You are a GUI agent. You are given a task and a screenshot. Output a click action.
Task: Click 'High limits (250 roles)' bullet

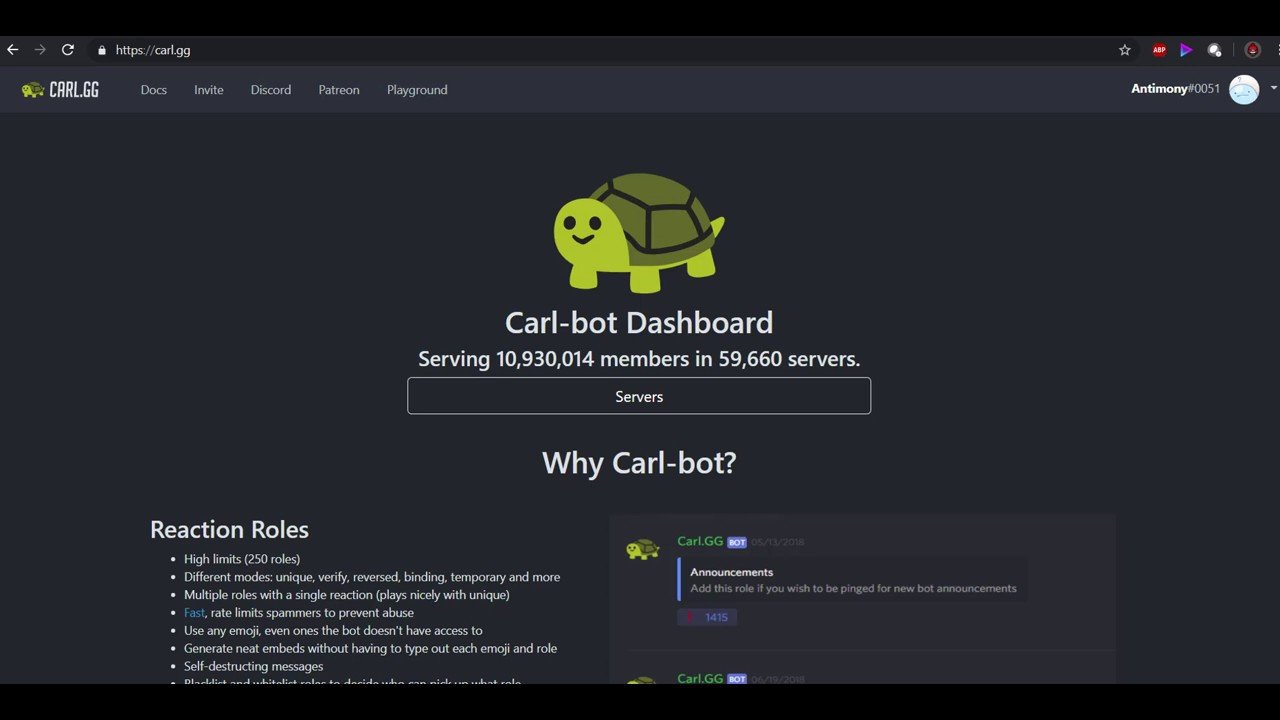coord(242,559)
